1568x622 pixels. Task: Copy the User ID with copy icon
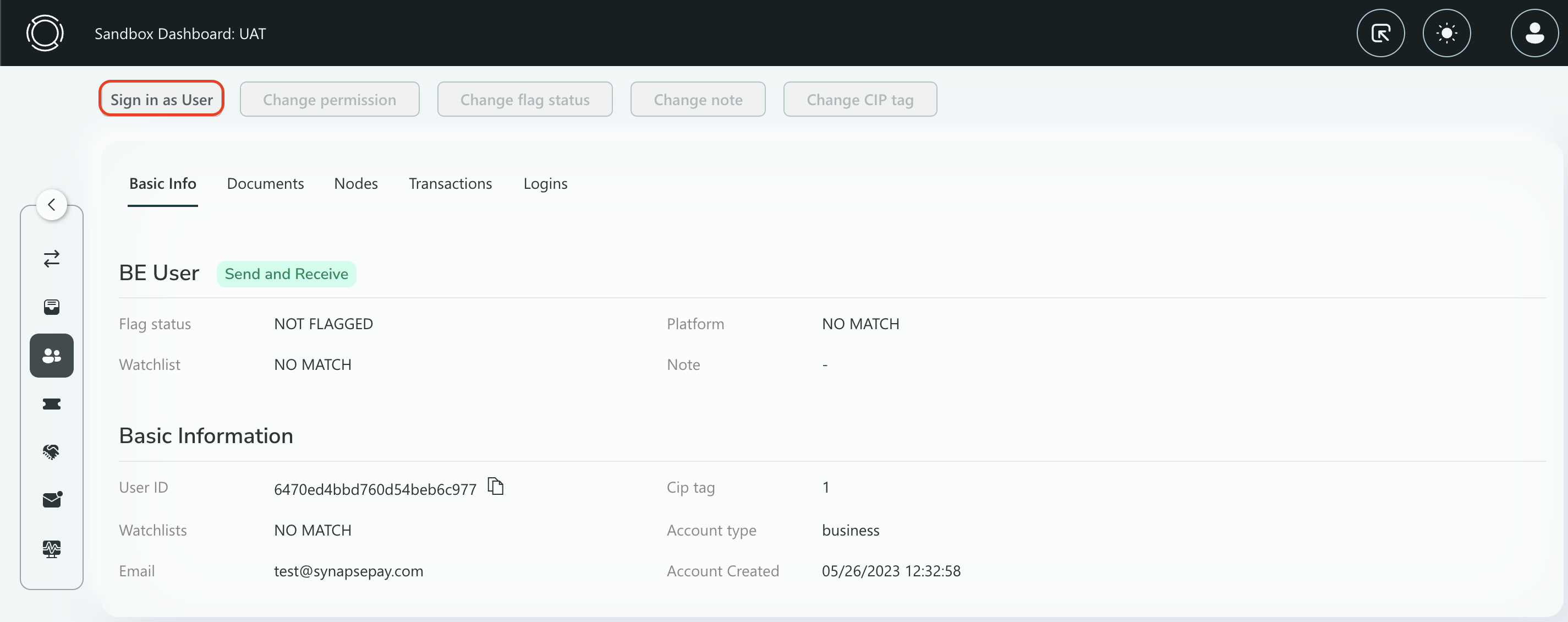pos(496,486)
